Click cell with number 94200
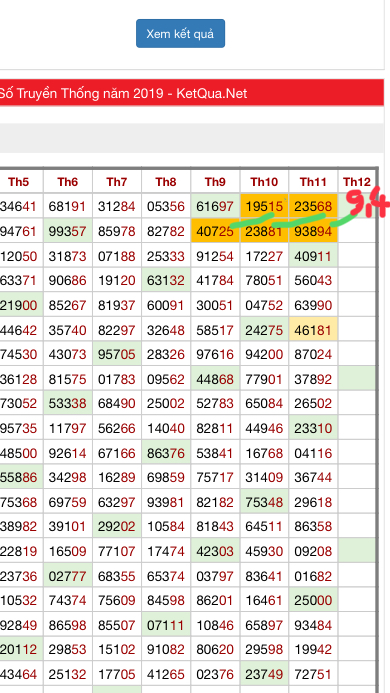Screen dimensions: 390x693 [x=264, y=354]
